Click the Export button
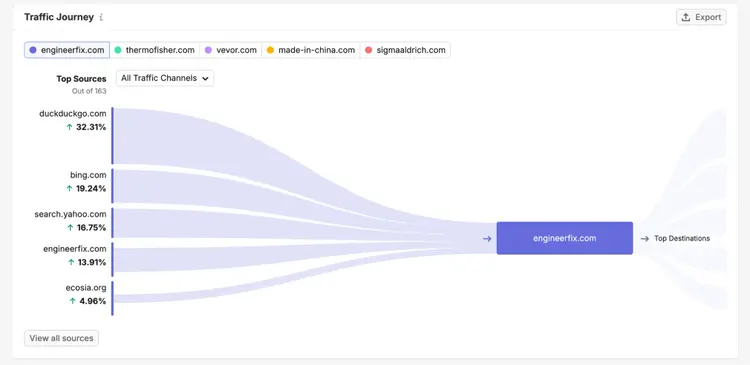 click(701, 17)
